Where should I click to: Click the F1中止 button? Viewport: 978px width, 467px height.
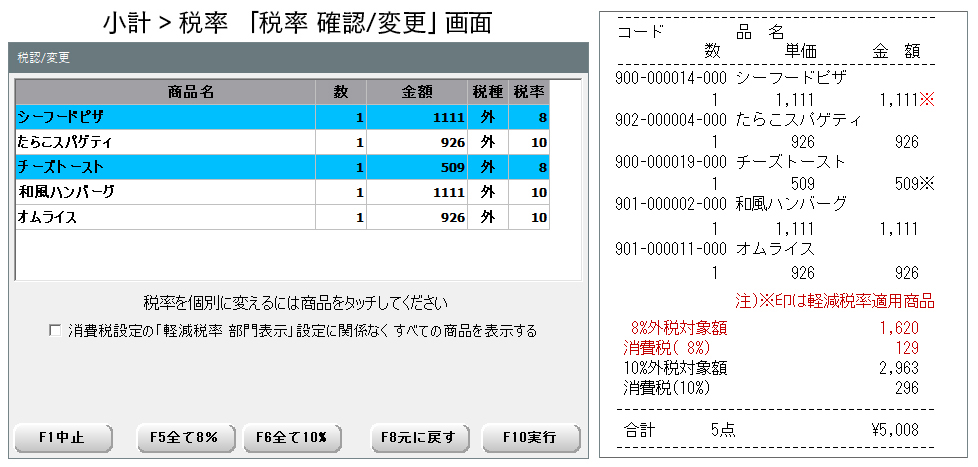pyautogui.click(x=62, y=437)
